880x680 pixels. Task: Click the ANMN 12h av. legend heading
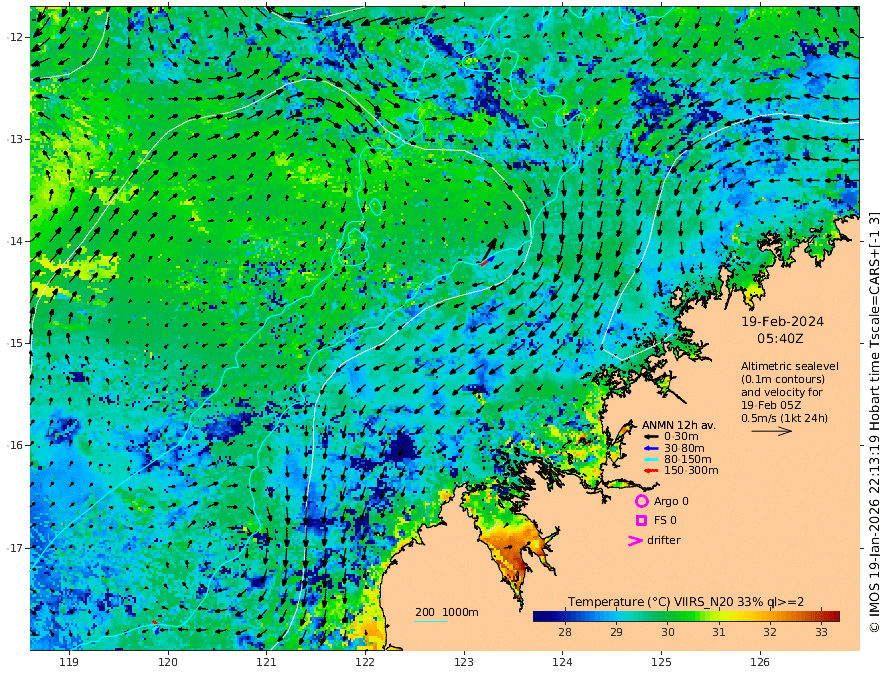point(679,425)
